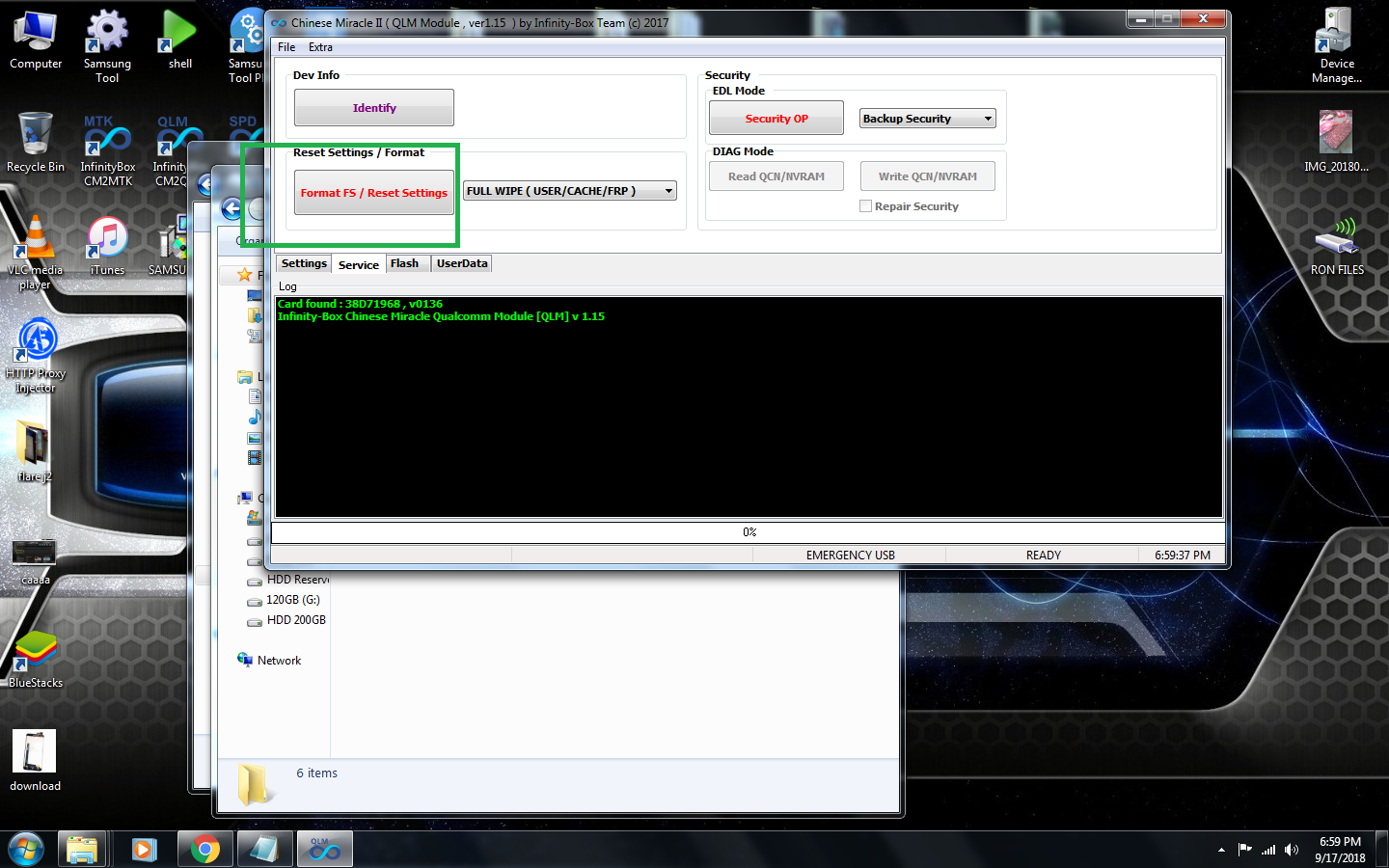
Task: Select HDD 200GB drive in Explorer
Action: (x=286, y=620)
